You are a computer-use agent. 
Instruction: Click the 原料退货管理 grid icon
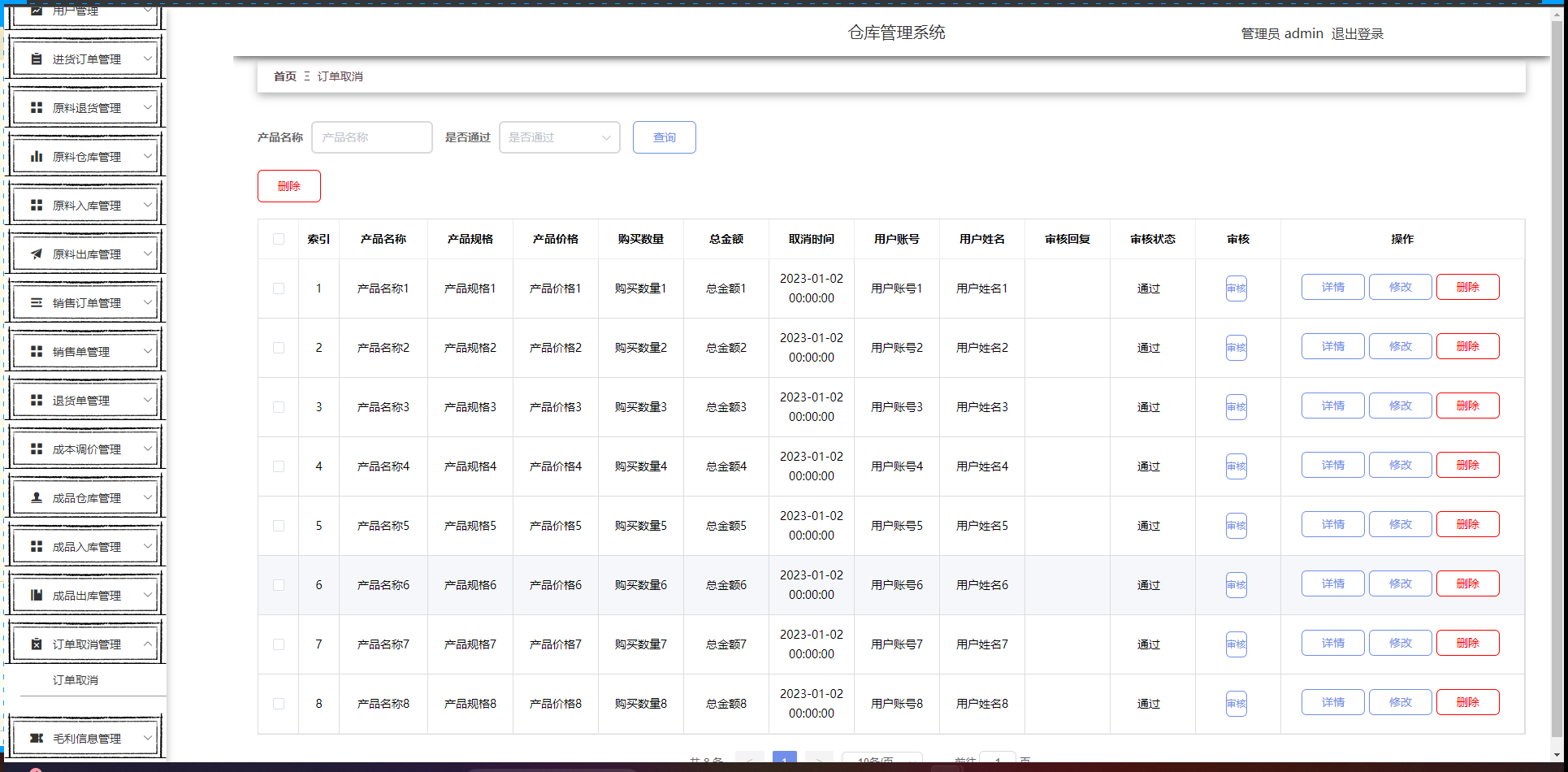[37, 108]
